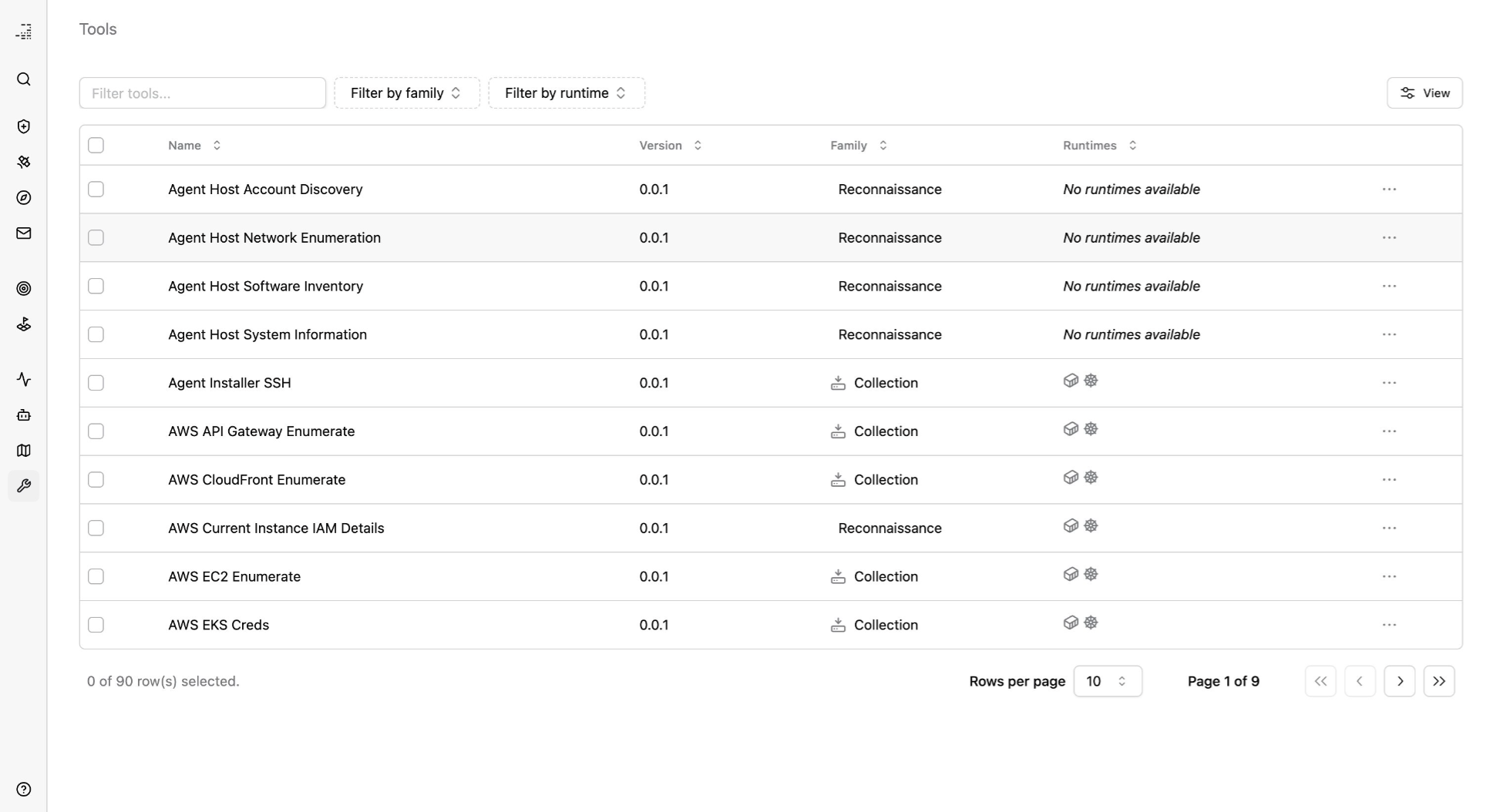
Task: Open the Rows per page dropdown
Action: (x=1107, y=681)
